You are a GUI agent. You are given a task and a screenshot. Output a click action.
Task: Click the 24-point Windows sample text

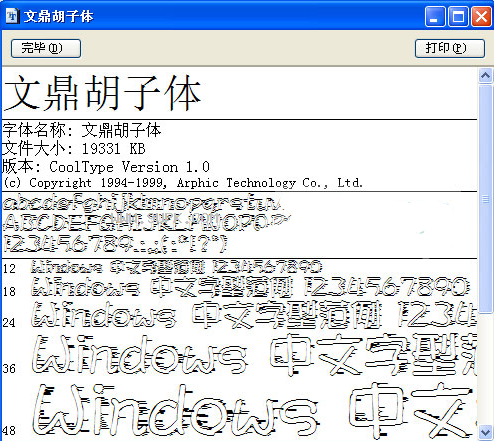click(x=254, y=314)
